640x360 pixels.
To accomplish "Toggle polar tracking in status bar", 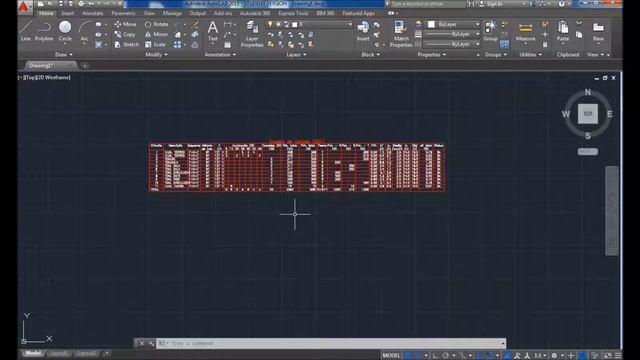I will click(446, 356).
